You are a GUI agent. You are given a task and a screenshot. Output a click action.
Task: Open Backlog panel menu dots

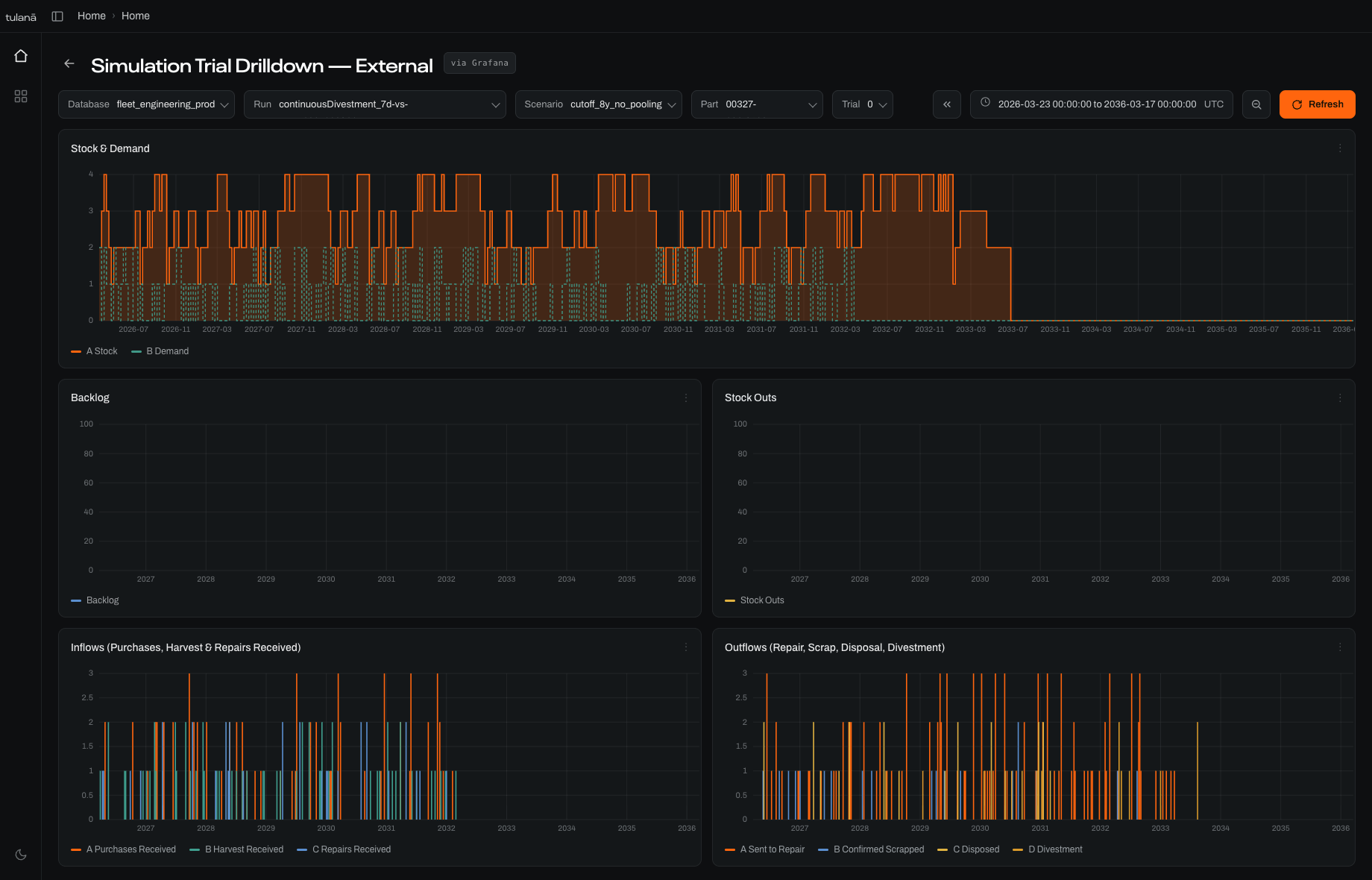[686, 397]
